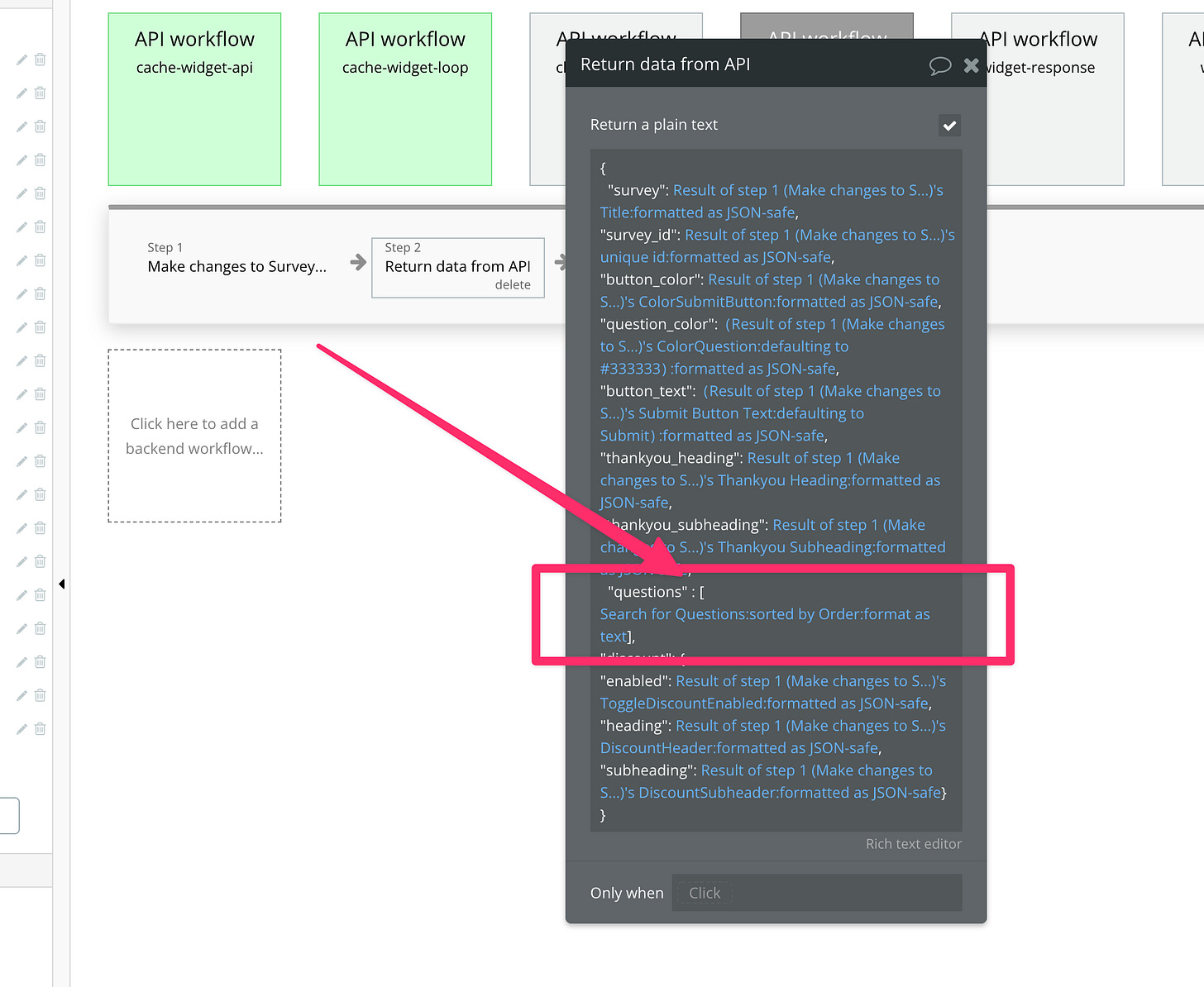Open the Rich text editor
This screenshot has width=1204, height=987.
pyautogui.click(x=913, y=843)
